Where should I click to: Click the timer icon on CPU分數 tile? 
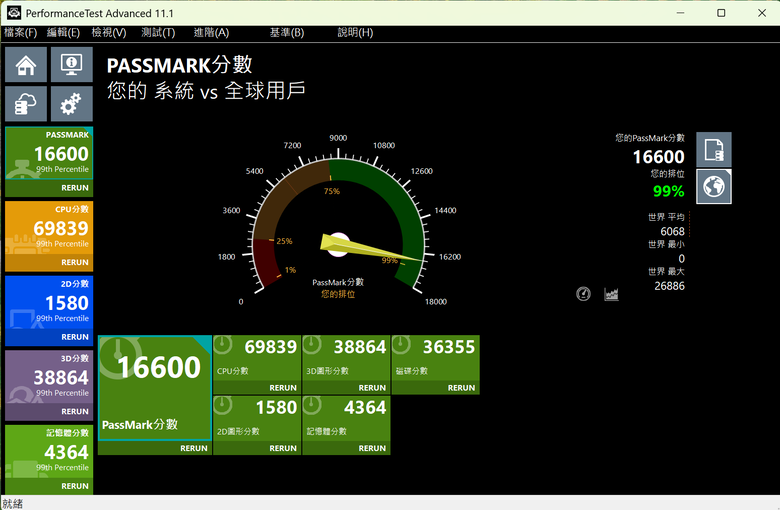coord(223,345)
